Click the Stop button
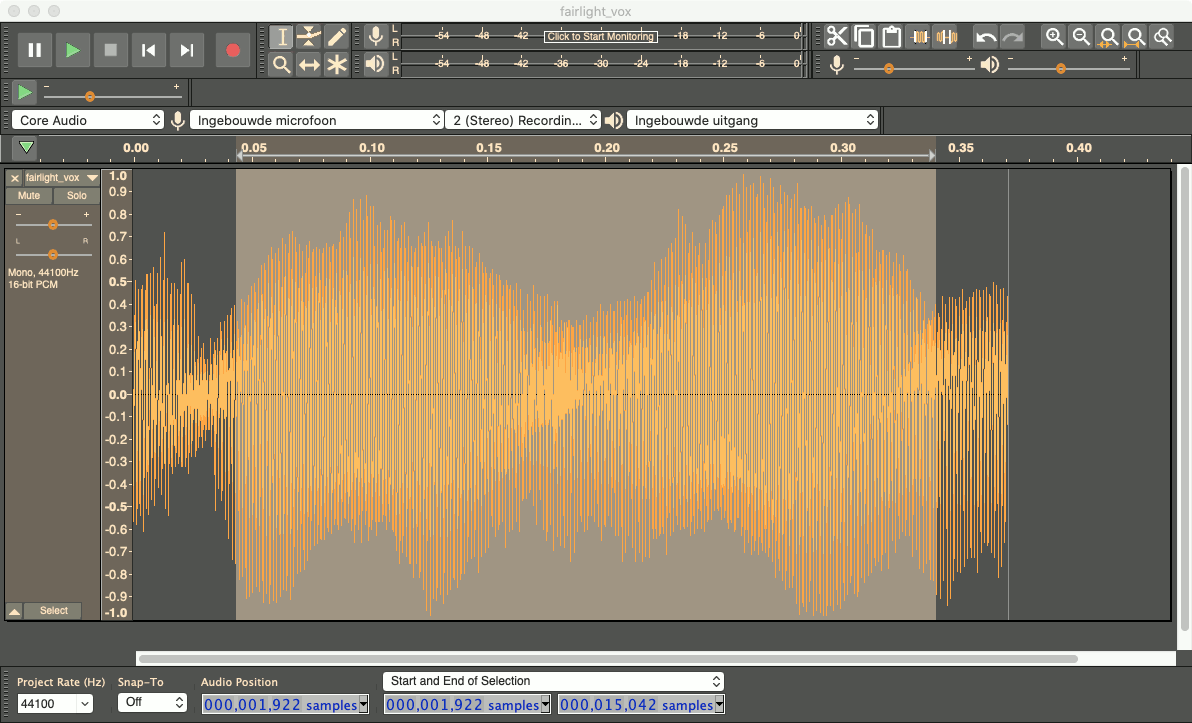The image size is (1192, 723). [110, 50]
